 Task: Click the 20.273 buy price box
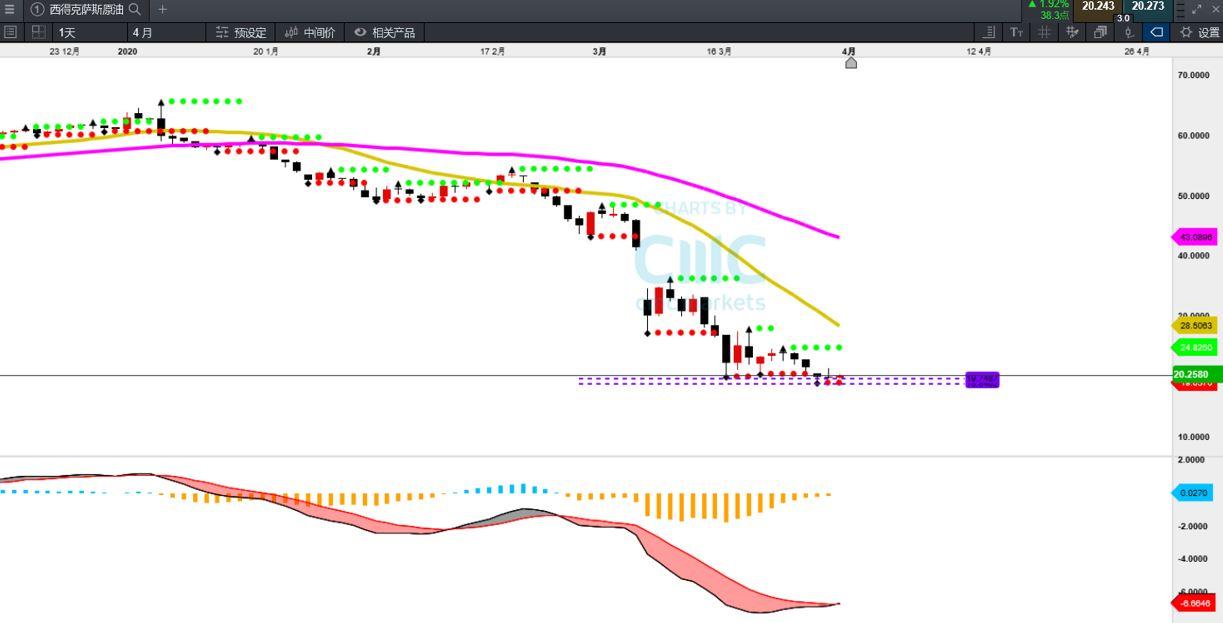[1148, 7]
